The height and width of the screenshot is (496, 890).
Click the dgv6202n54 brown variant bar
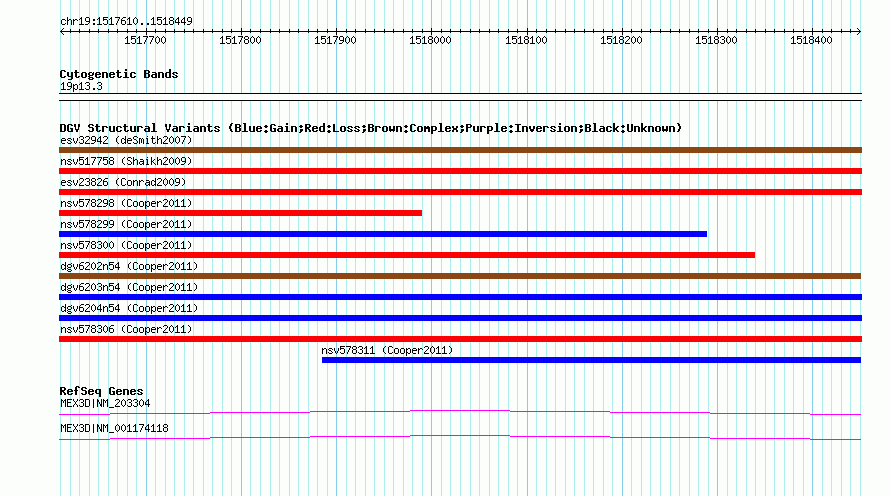460,276
